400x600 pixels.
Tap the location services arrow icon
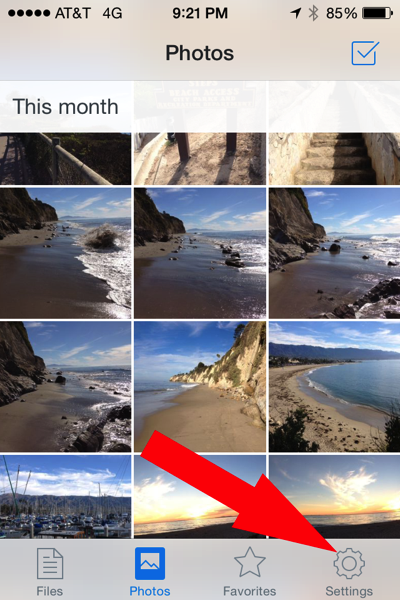click(x=296, y=13)
